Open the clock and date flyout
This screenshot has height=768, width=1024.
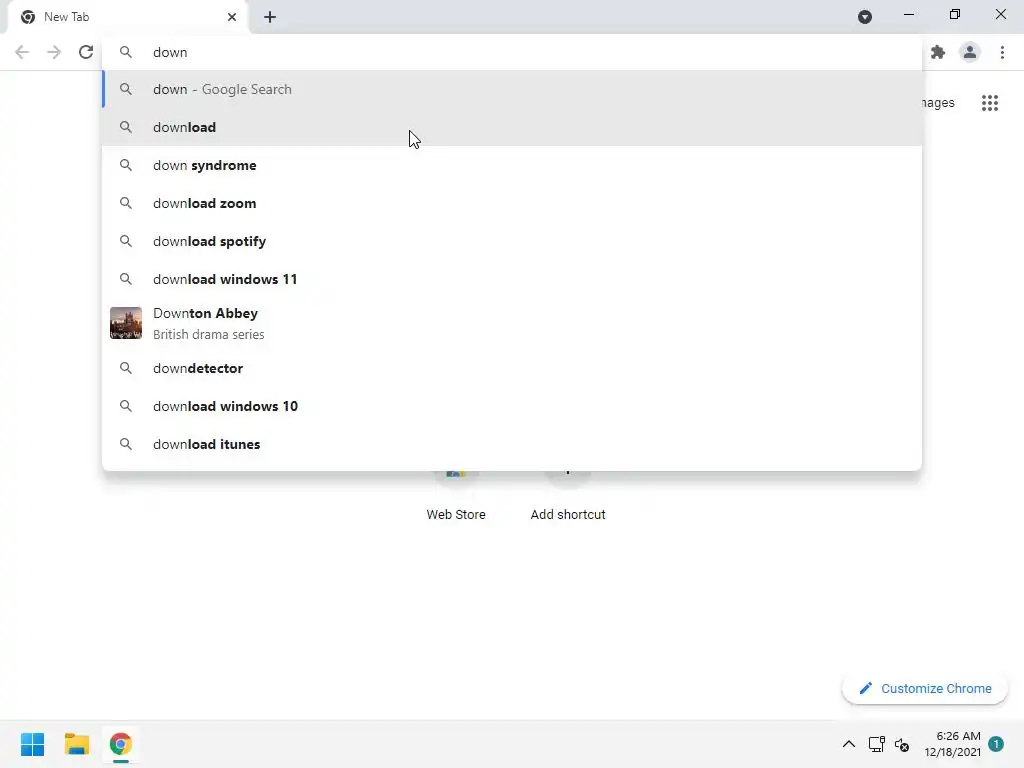(x=952, y=744)
